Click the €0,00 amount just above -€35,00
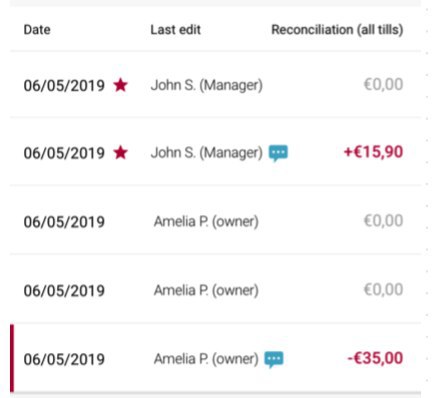The image size is (433, 398). (383, 289)
